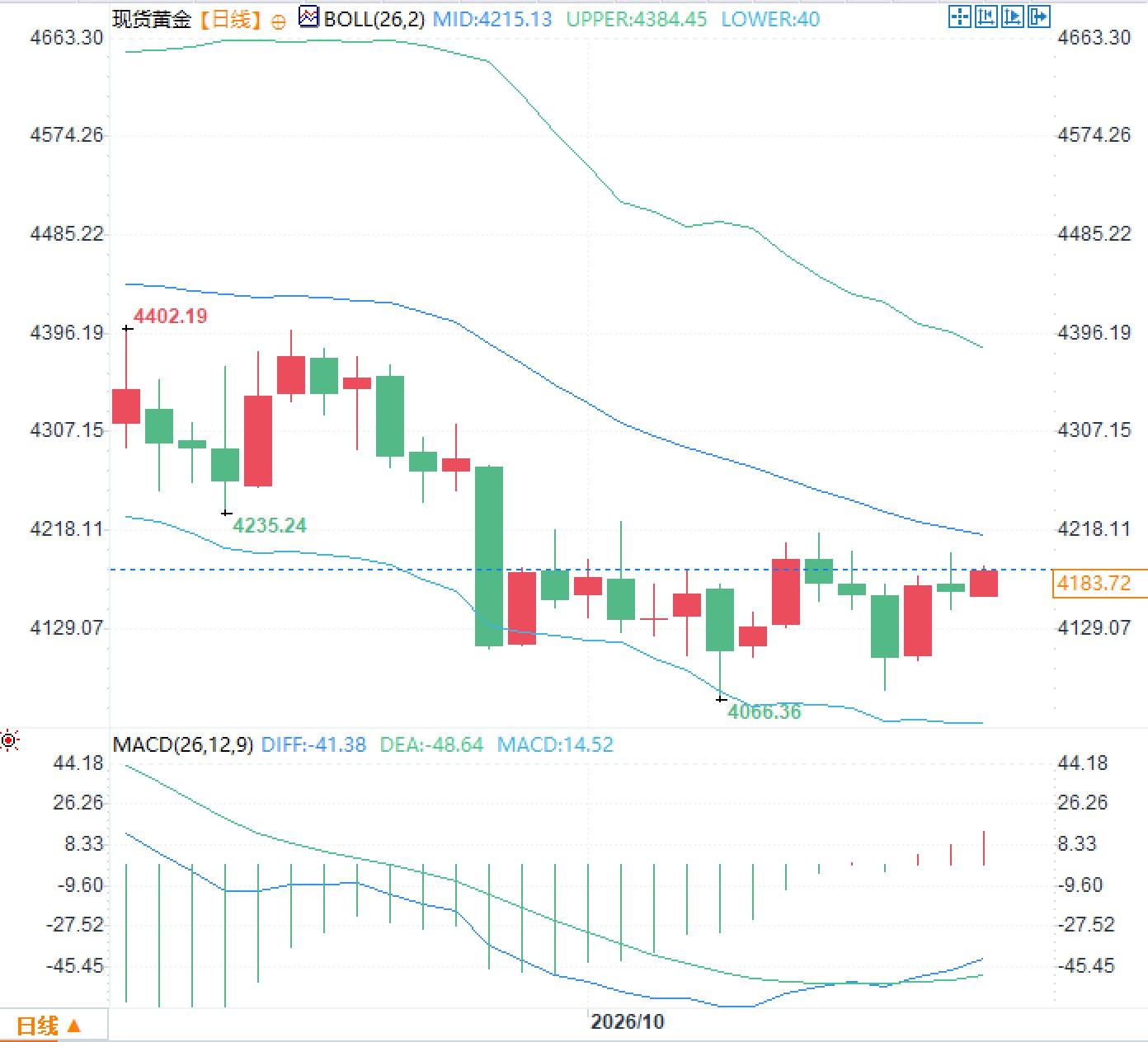The height and width of the screenshot is (1042, 1148).
Task: Click the DIFF:-41.38 readout
Action: pyautogui.click(x=313, y=745)
